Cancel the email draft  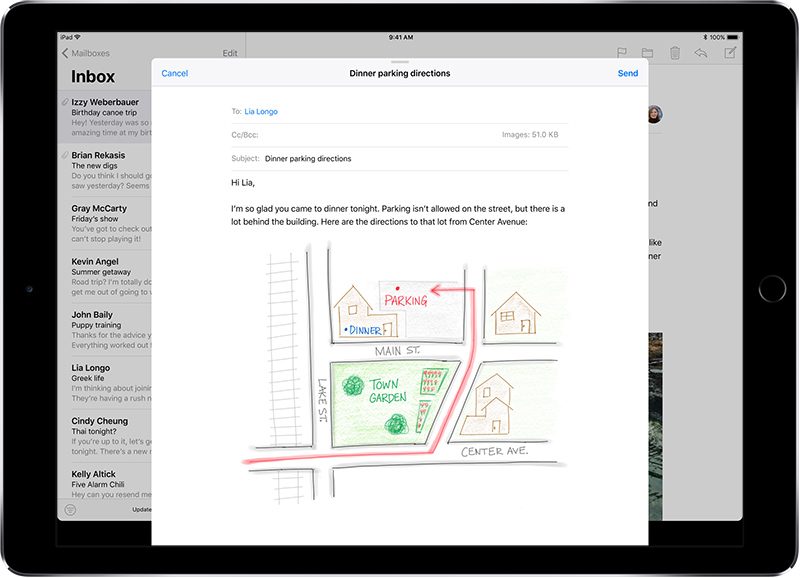pos(174,73)
